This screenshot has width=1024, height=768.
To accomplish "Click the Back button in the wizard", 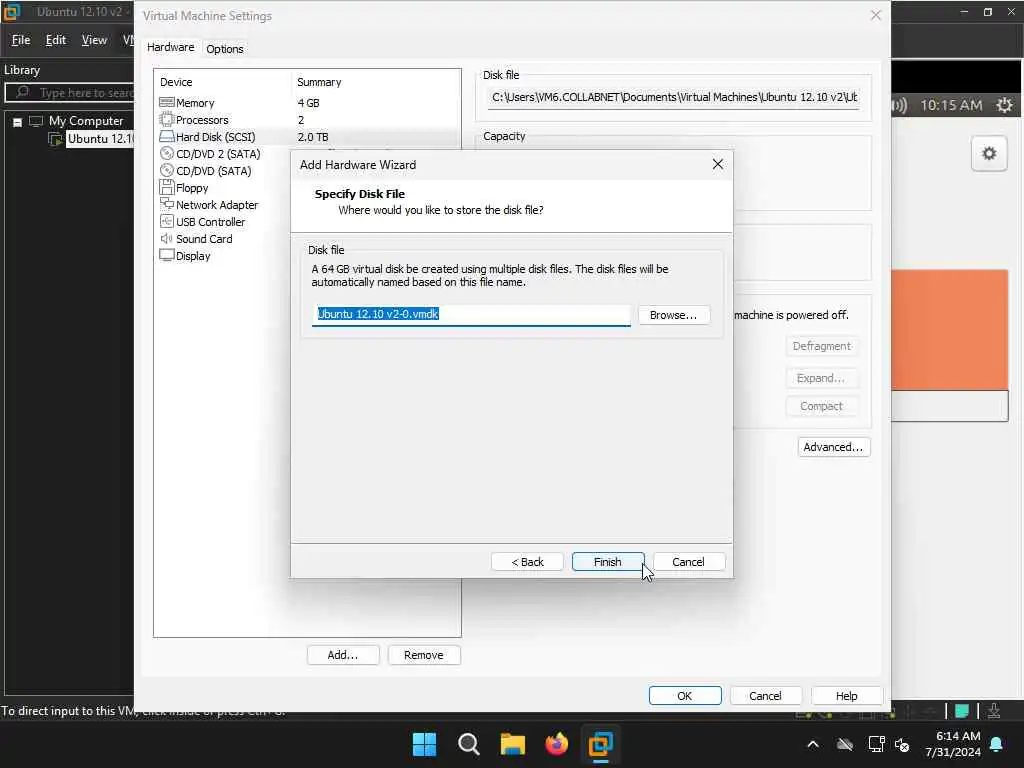I will (527, 562).
